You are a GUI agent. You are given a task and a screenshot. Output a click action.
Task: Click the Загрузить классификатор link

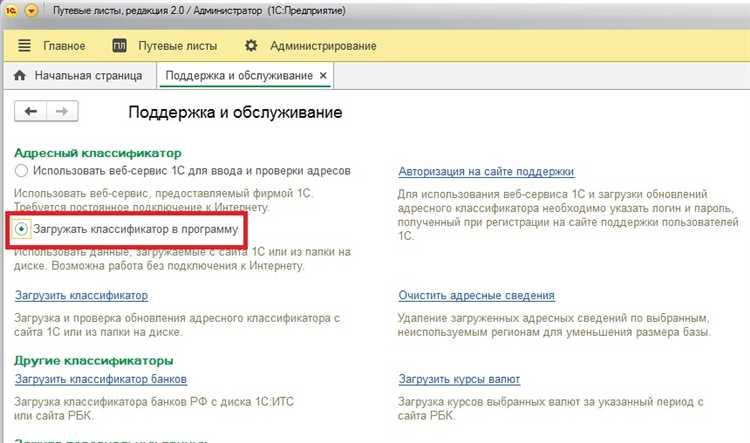[x=81, y=295]
